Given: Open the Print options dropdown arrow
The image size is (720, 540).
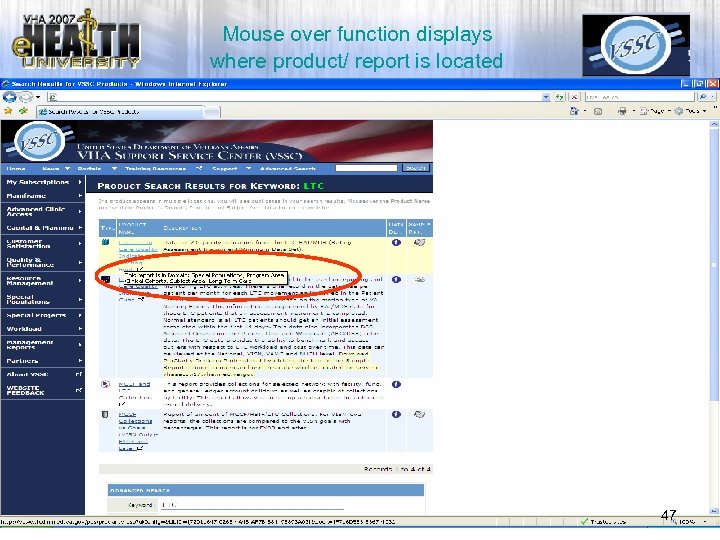Looking at the screenshot, I should 634,111.
